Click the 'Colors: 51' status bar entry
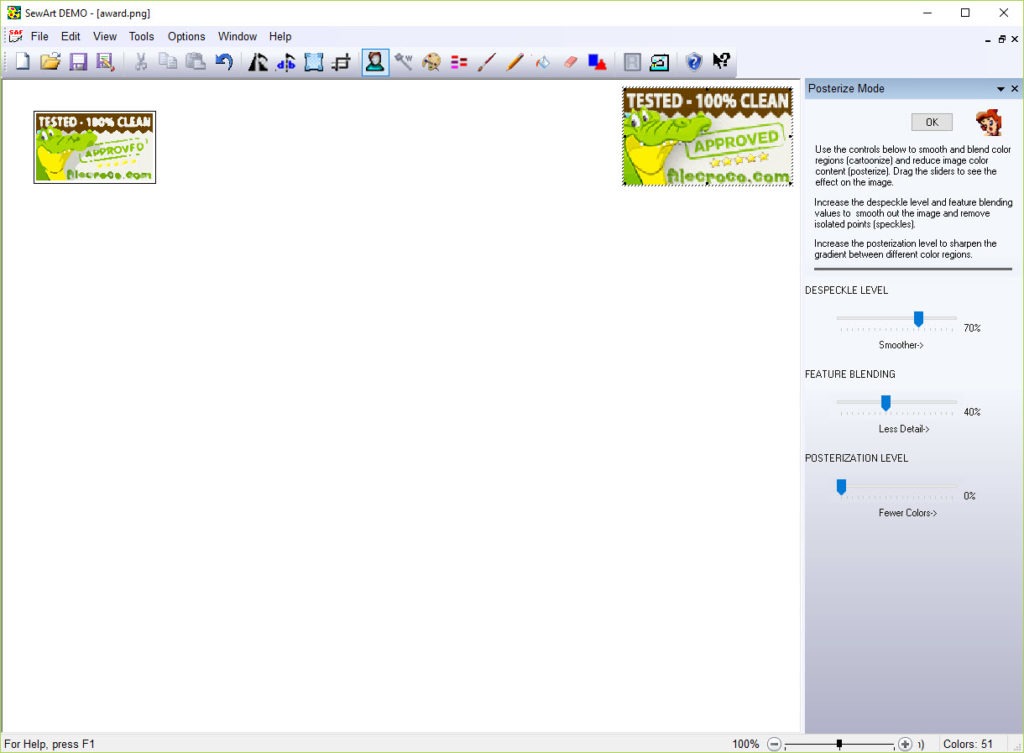 point(968,744)
